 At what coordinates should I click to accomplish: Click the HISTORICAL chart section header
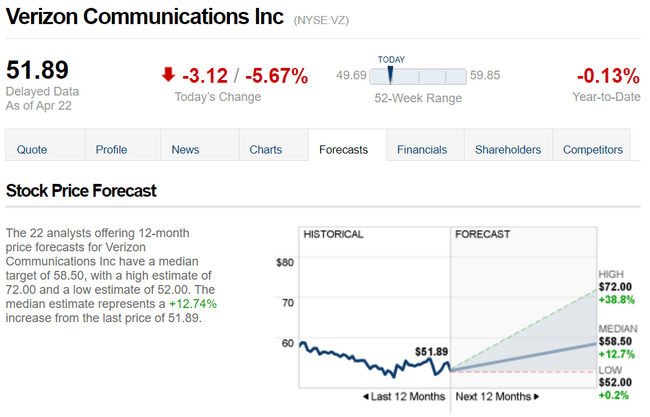(334, 234)
